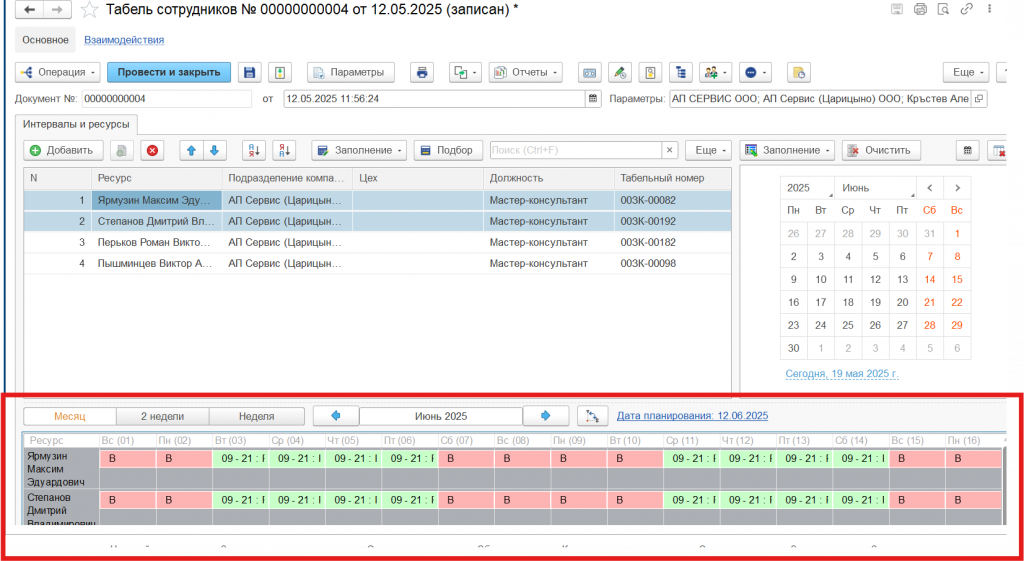This screenshot has width=1024, height=561.
Task: Click the Провести и закрыть button
Action: [x=169, y=73]
